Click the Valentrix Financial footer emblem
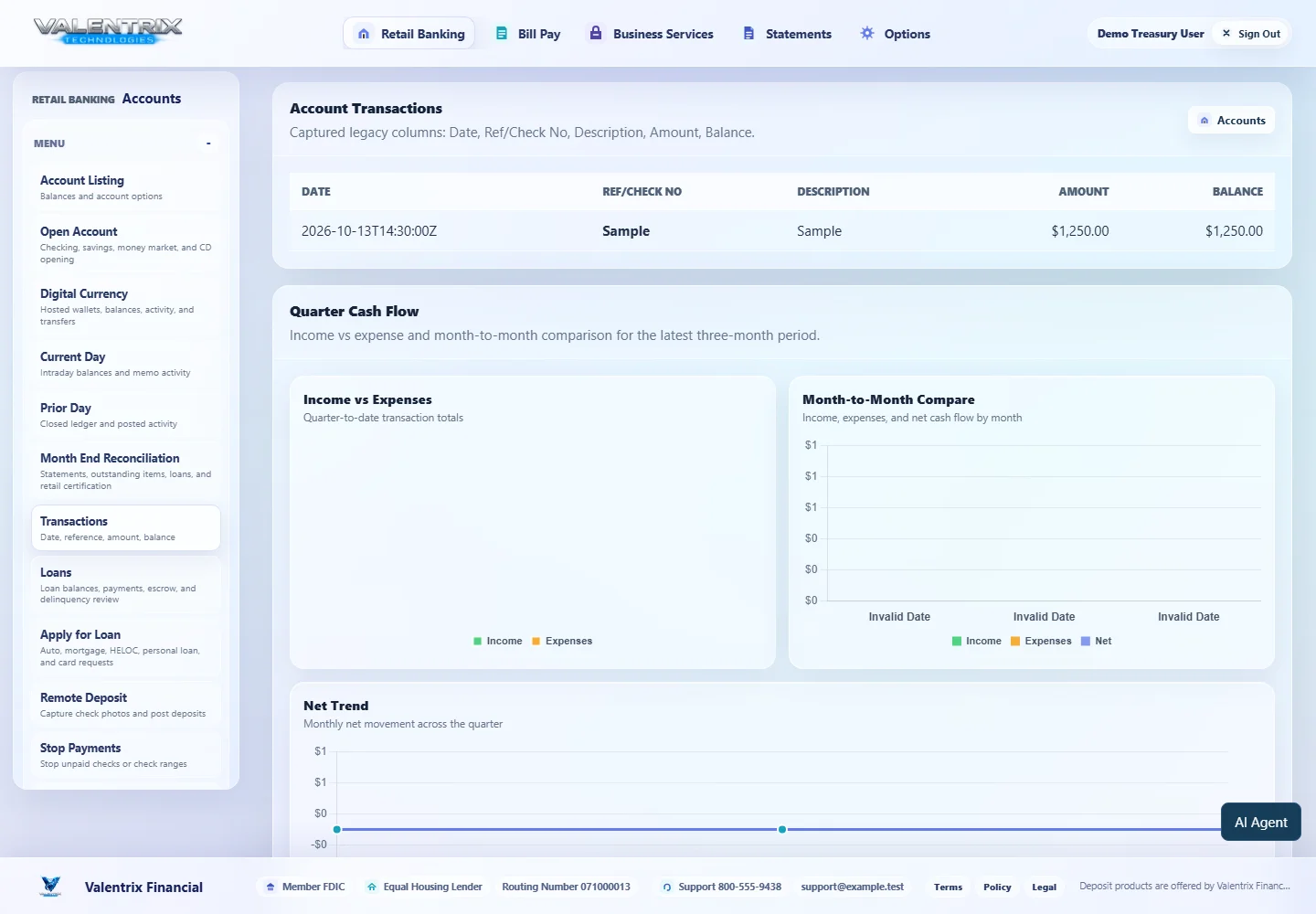The image size is (1316, 914). point(51,886)
